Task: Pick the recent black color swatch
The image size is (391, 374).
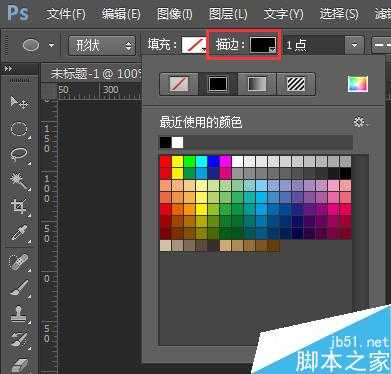Action: click(x=165, y=142)
